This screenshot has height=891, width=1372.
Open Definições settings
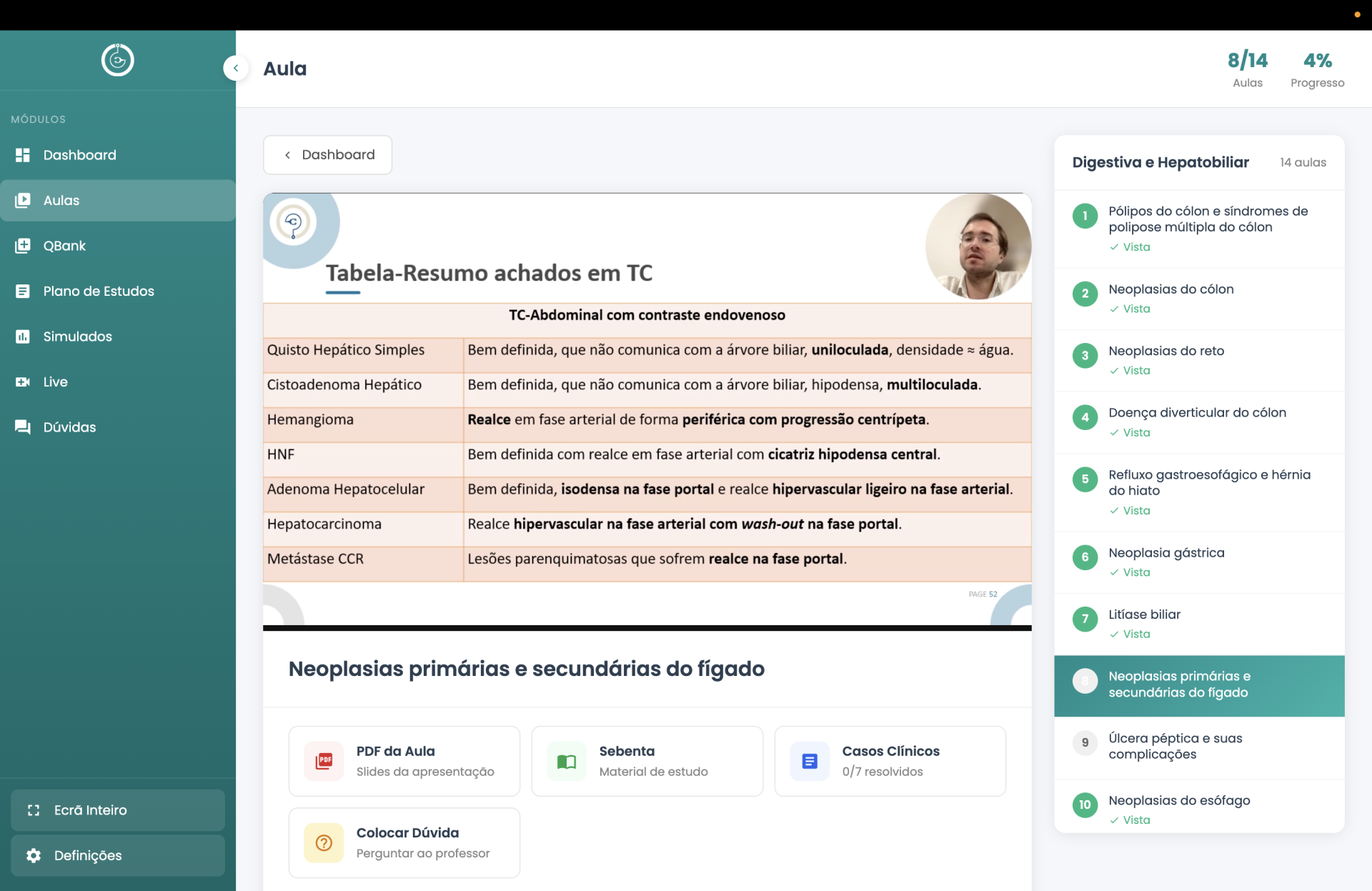118,855
